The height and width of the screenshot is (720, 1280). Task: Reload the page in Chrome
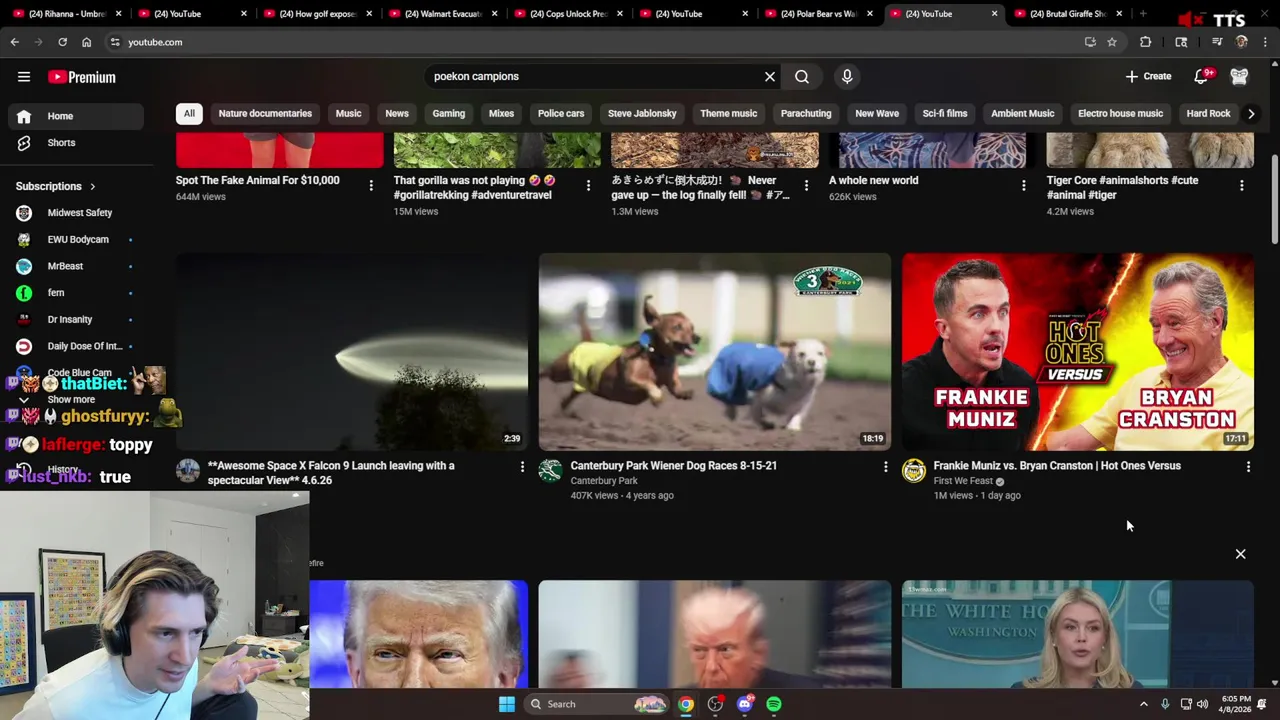62,42
